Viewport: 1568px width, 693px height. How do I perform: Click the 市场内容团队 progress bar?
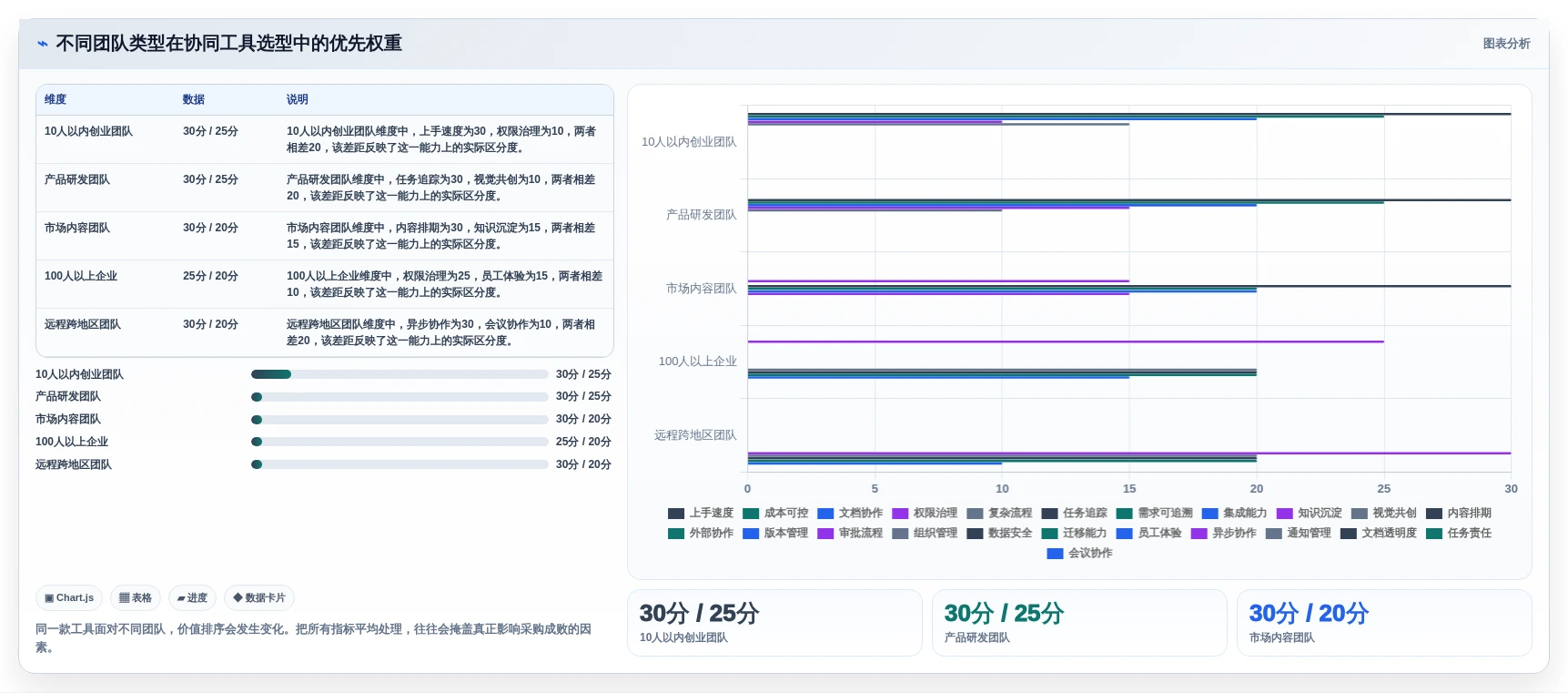coord(400,420)
